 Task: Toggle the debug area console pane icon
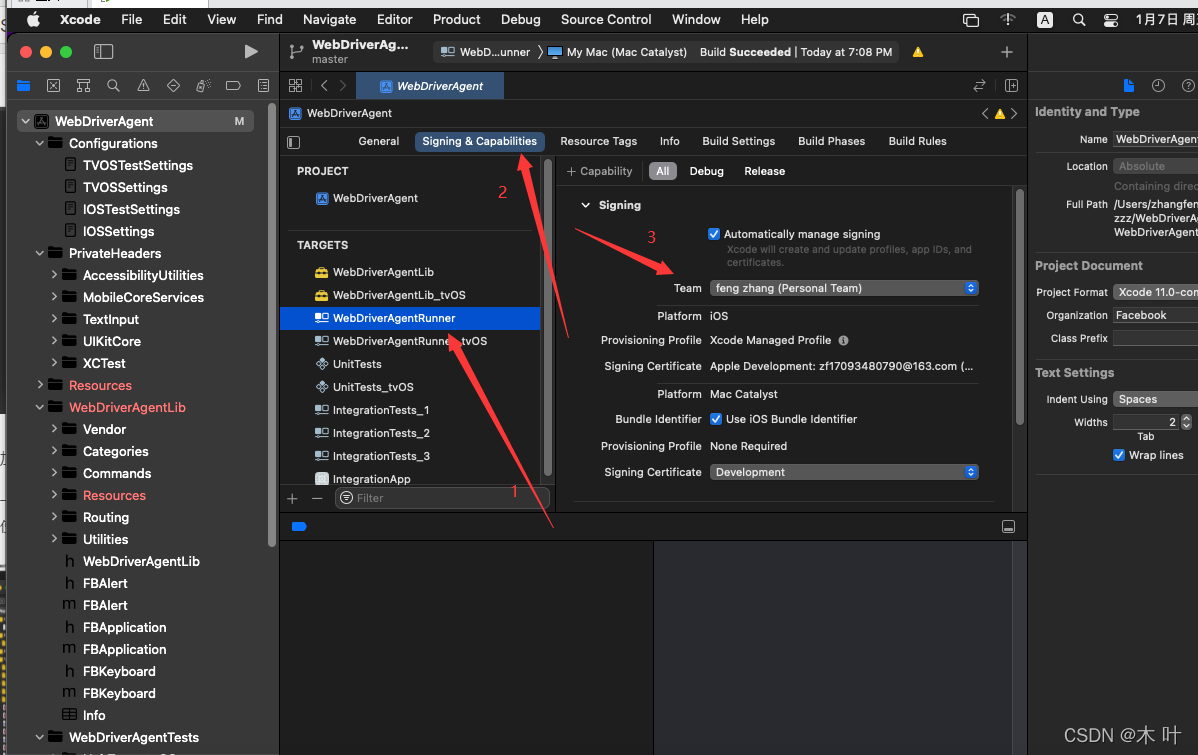point(1009,527)
